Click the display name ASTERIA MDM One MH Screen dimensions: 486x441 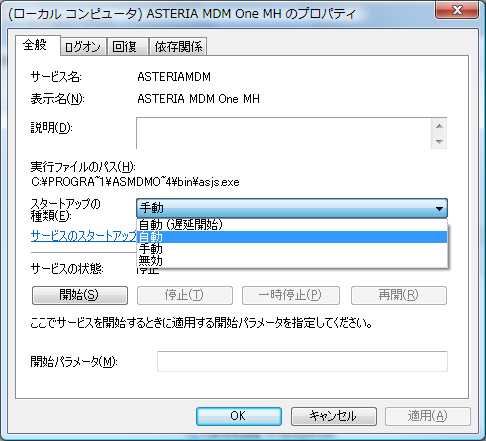coord(198,99)
